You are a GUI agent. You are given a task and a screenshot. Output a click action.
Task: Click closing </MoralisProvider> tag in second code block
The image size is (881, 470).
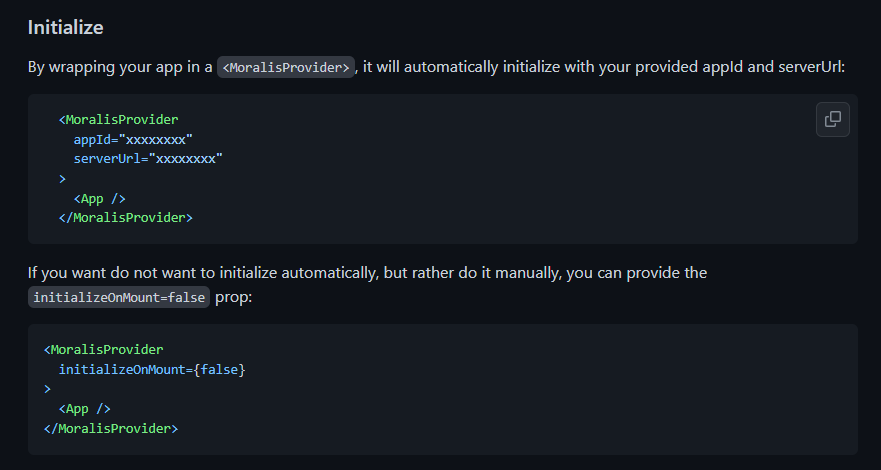[111, 428]
